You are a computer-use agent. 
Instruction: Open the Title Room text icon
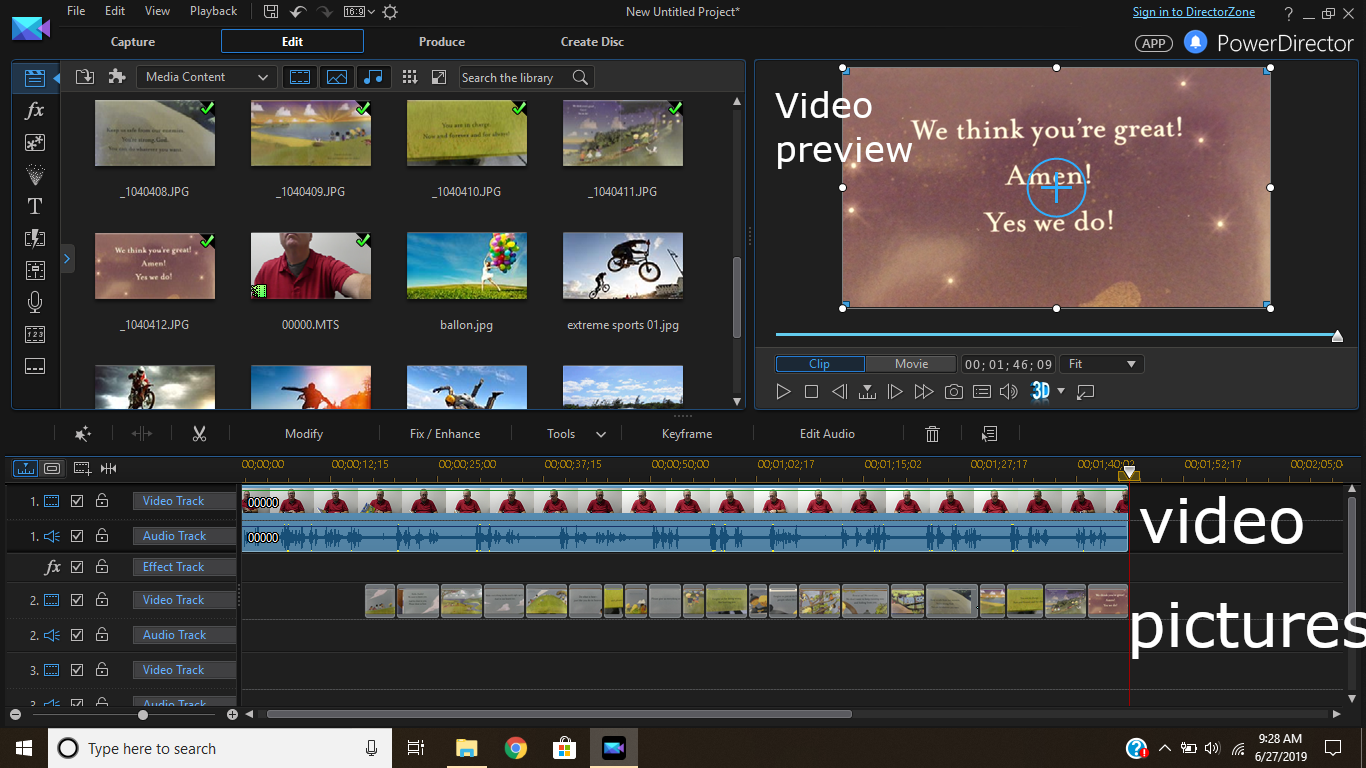click(x=35, y=206)
